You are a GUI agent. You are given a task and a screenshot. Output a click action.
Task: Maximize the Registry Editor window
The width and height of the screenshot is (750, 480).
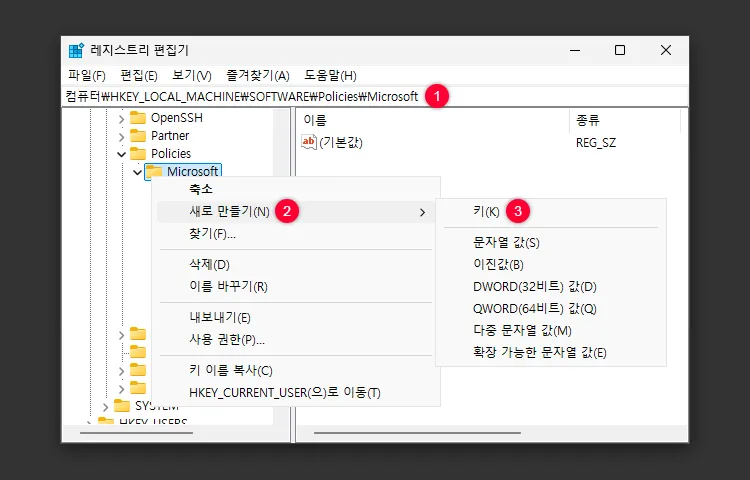pyautogui.click(x=620, y=50)
